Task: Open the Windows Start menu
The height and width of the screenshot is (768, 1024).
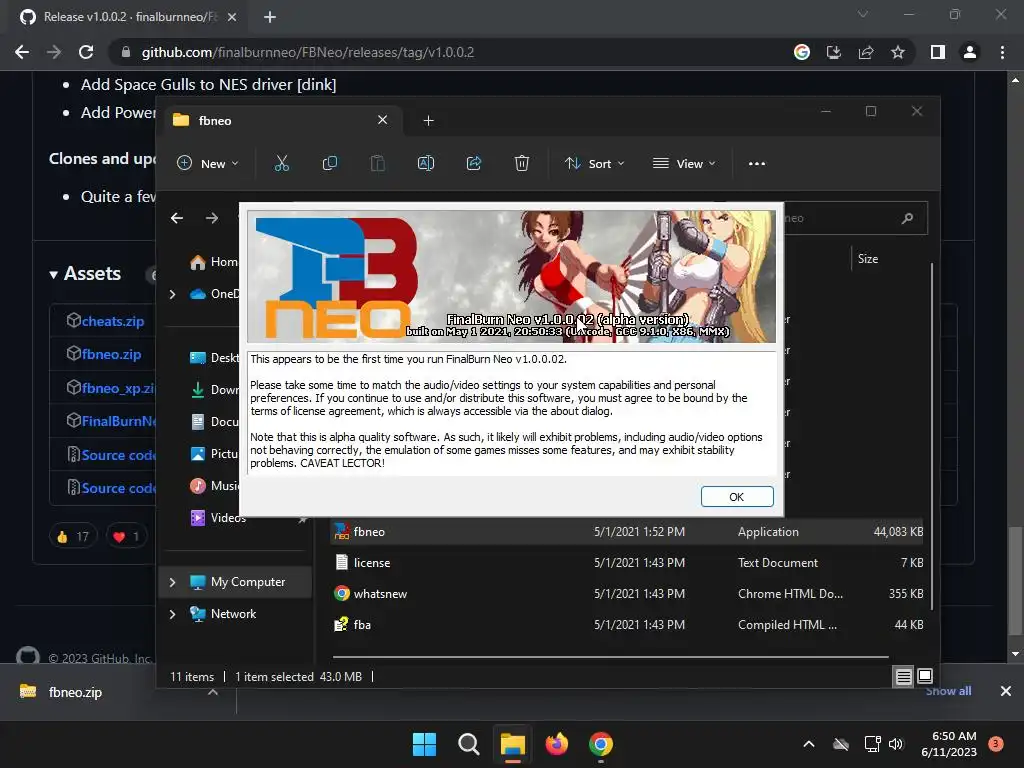Action: (424, 744)
